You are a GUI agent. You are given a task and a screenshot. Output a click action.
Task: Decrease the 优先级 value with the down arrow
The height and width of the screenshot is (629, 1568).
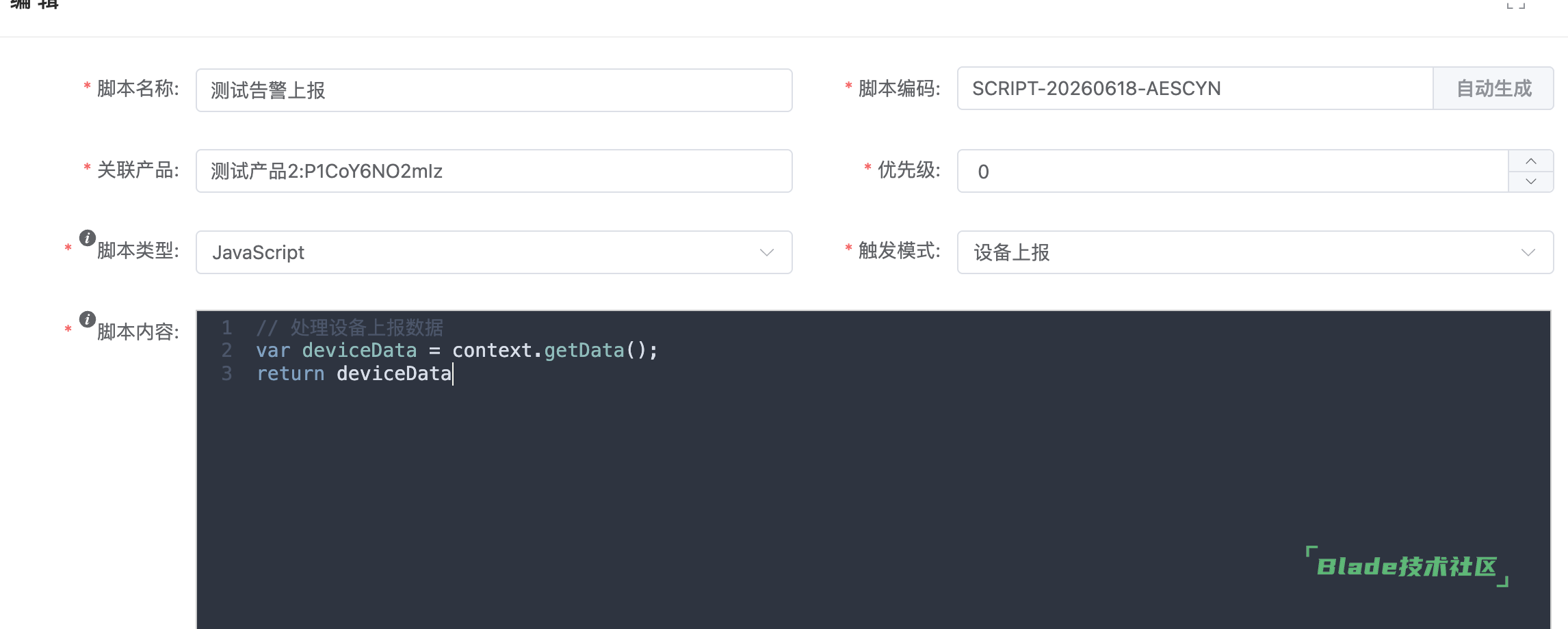coord(1531,181)
